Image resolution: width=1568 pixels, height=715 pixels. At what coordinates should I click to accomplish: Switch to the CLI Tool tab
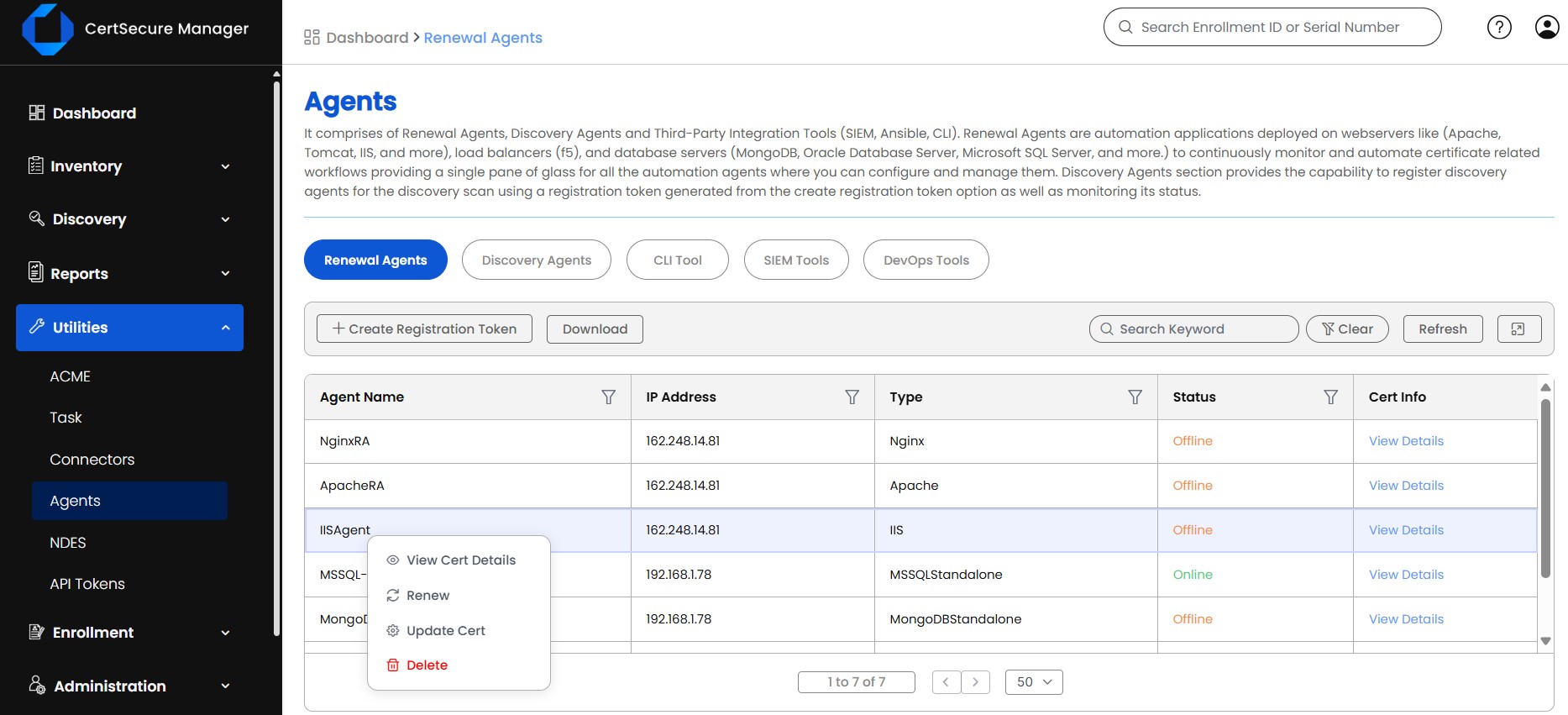click(x=678, y=260)
